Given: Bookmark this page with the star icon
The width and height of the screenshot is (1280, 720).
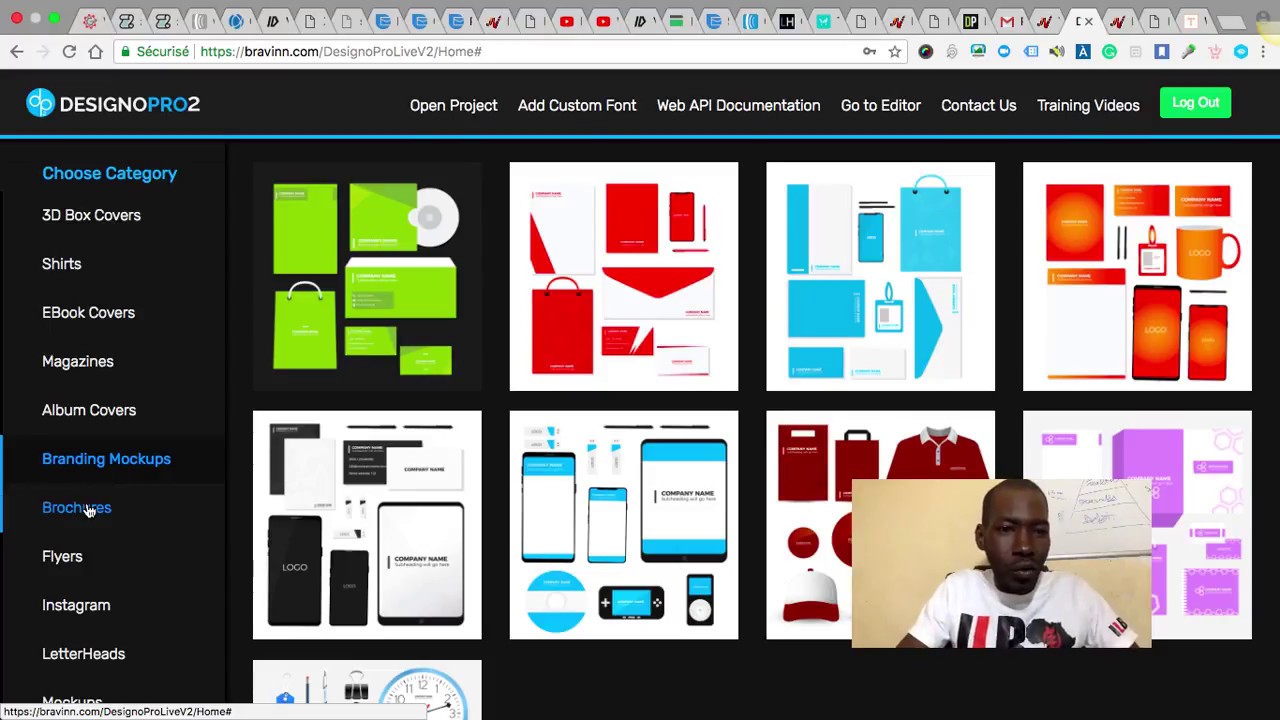Looking at the screenshot, I should click(x=895, y=51).
